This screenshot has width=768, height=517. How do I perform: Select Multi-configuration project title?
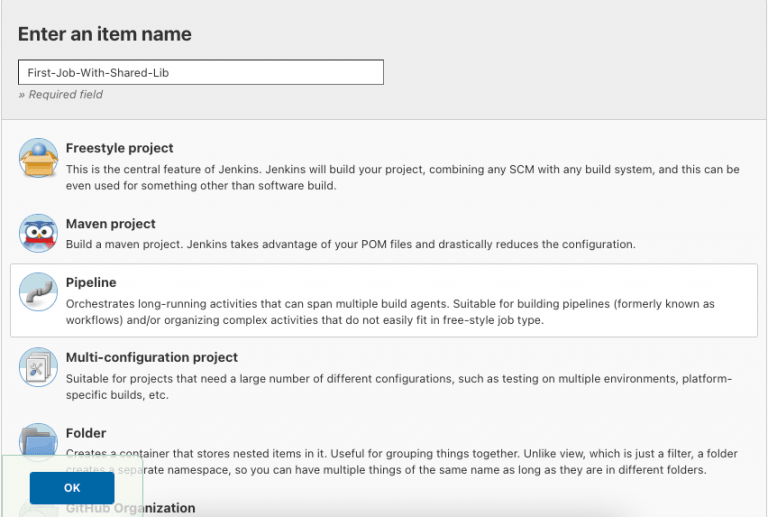point(151,357)
